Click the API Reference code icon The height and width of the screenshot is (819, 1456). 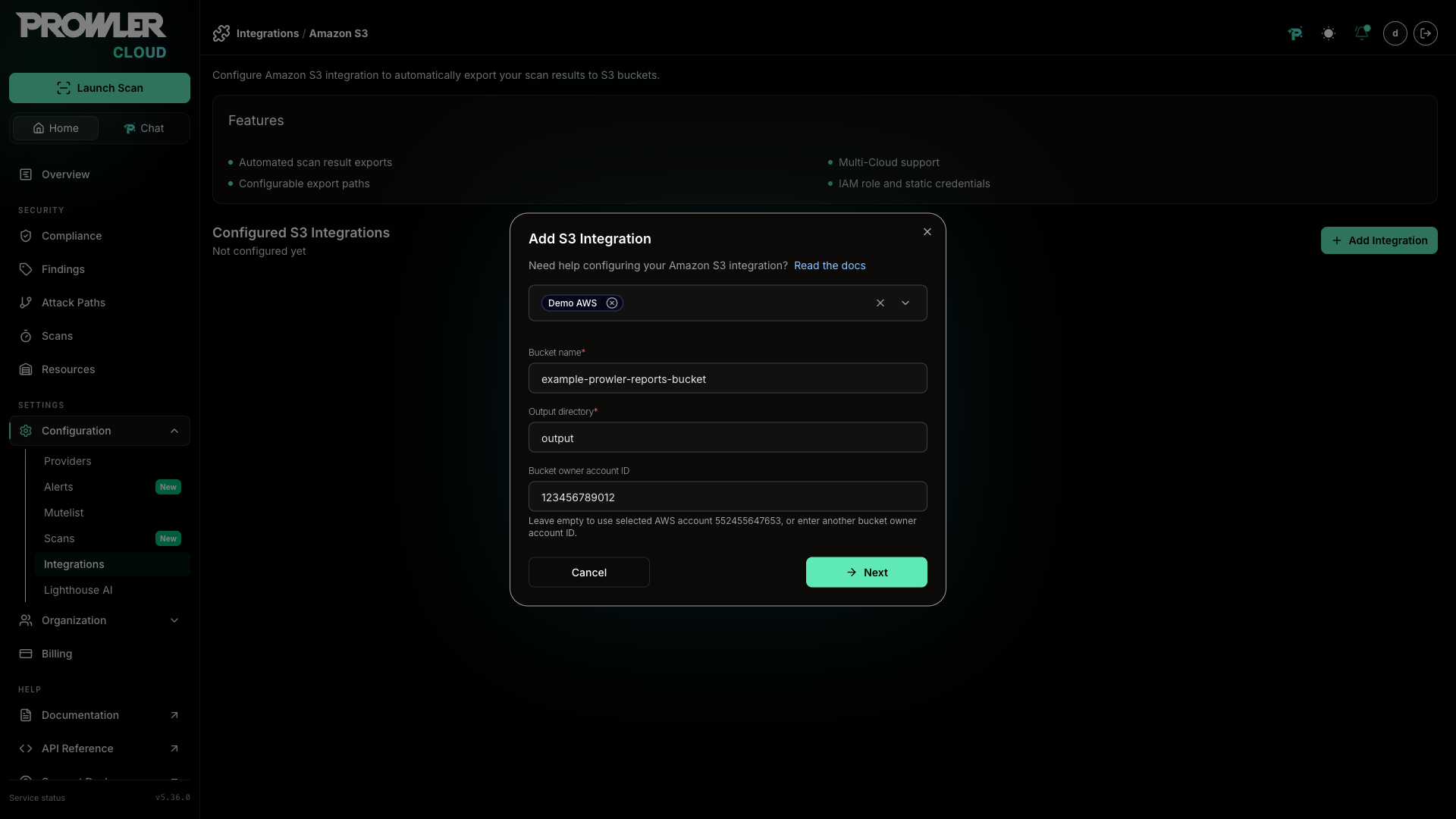(x=26, y=748)
